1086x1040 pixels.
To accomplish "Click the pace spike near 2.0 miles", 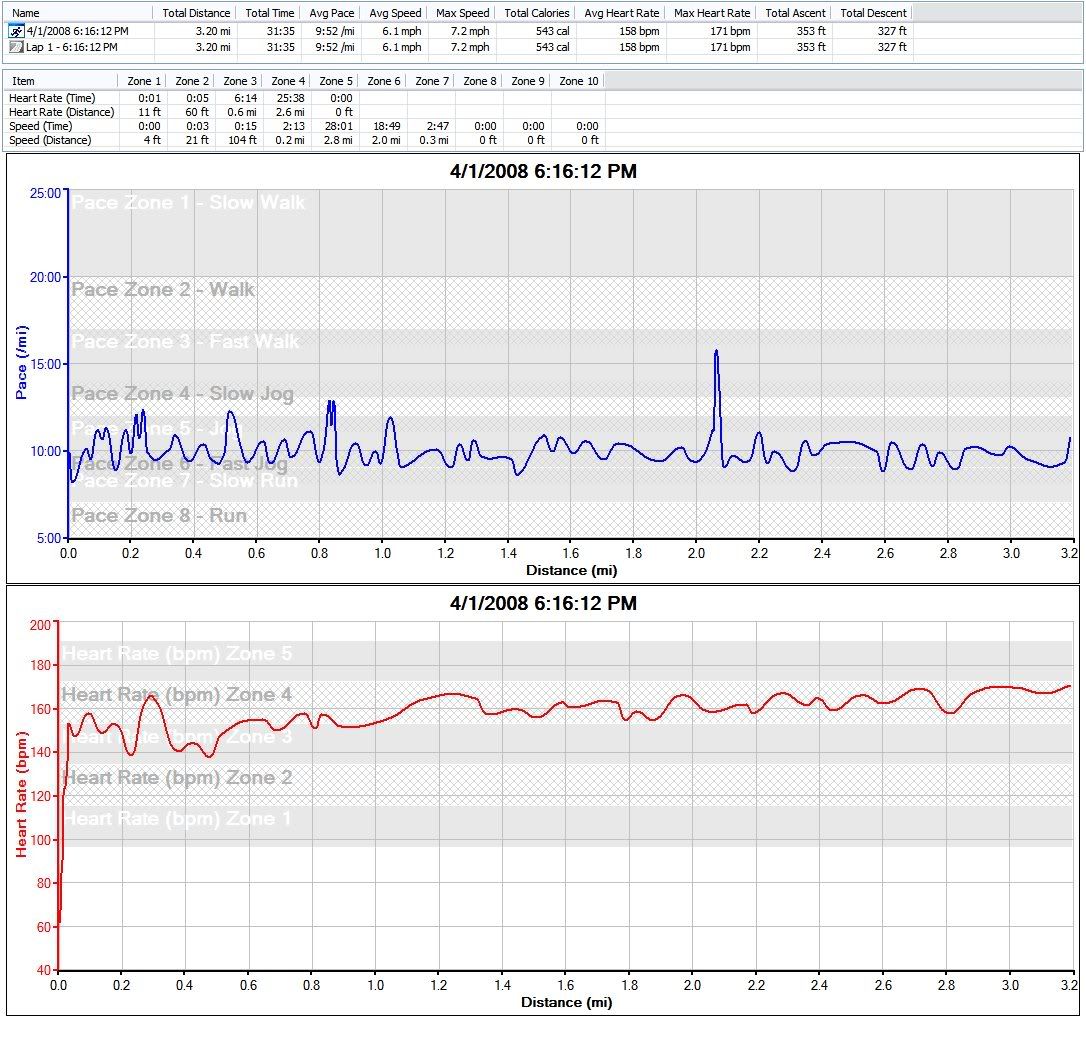I will point(716,355).
